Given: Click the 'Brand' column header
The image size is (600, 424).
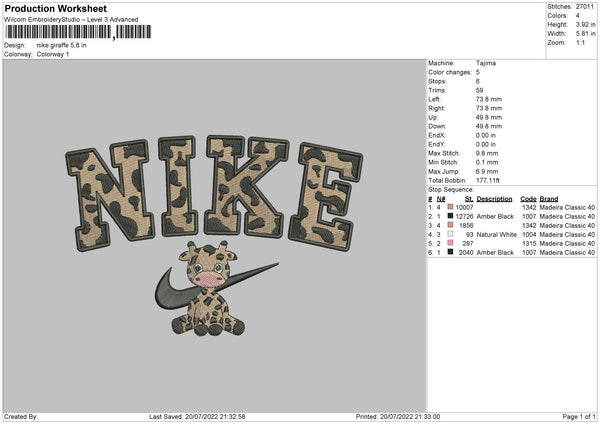Looking at the screenshot, I should [549, 199].
